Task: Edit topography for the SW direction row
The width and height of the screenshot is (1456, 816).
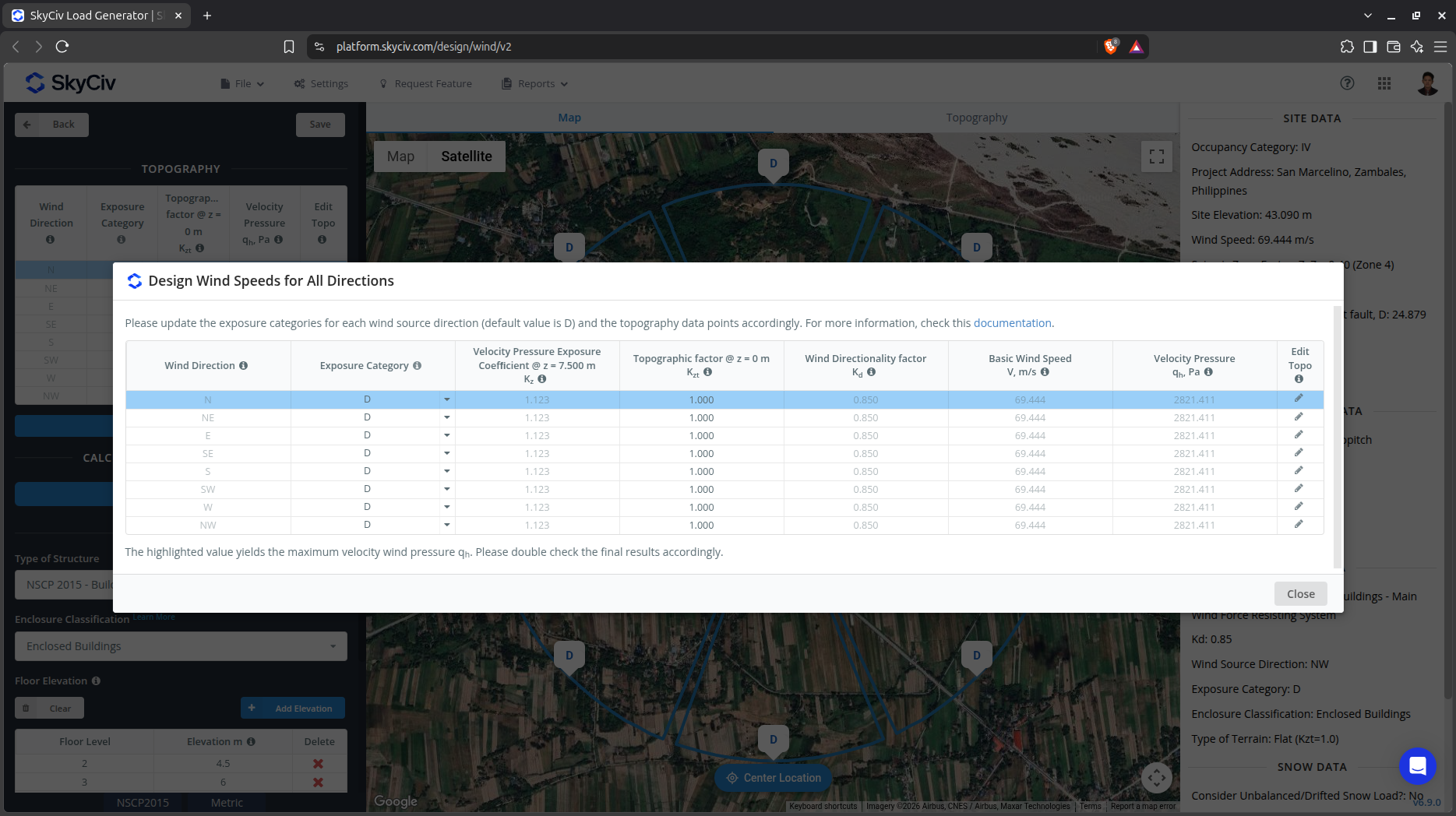Action: tap(1299, 488)
